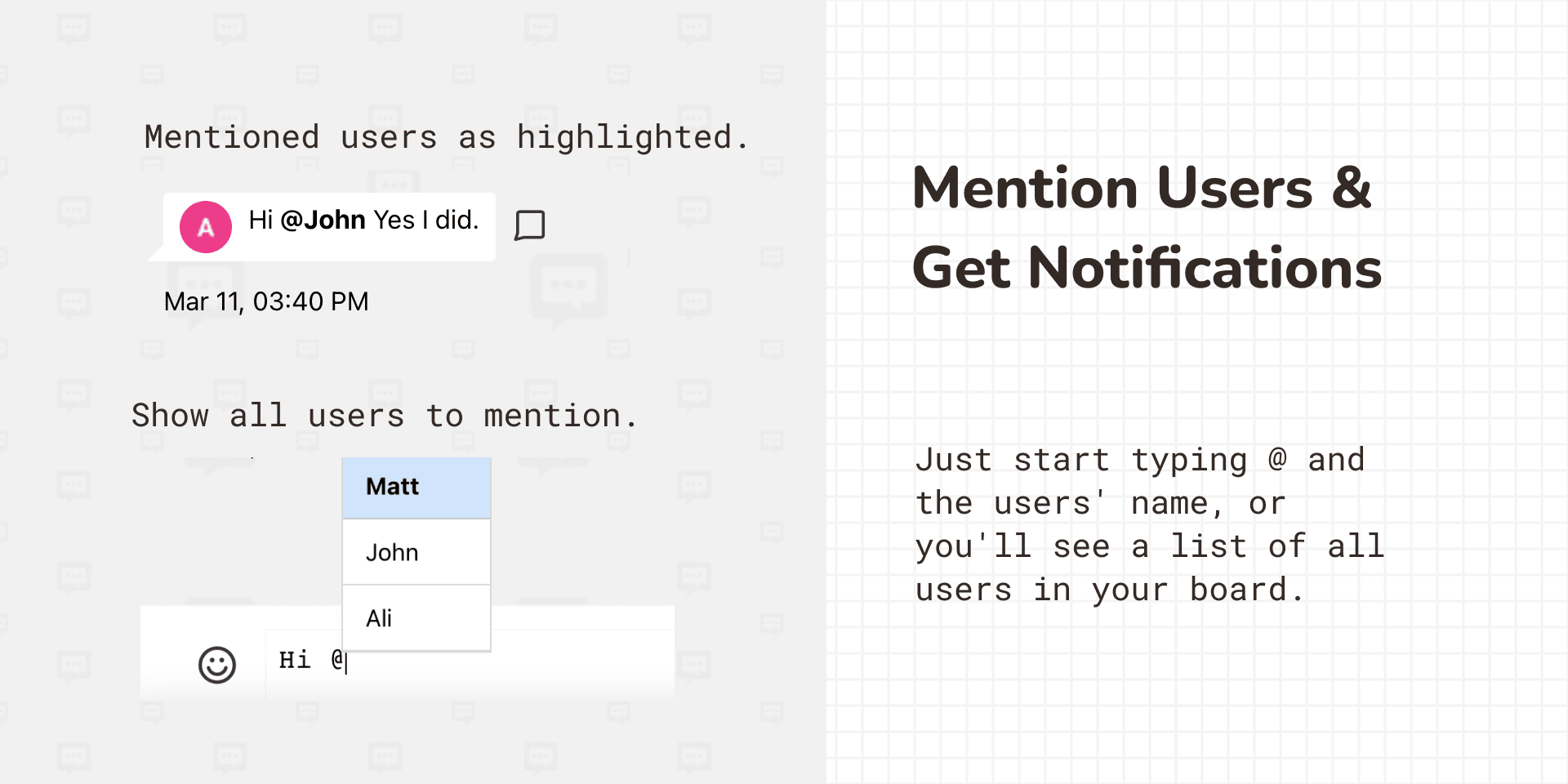The height and width of the screenshot is (784, 1568).
Task: Click the pink A user avatar
Action: click(x=206, y=227)
